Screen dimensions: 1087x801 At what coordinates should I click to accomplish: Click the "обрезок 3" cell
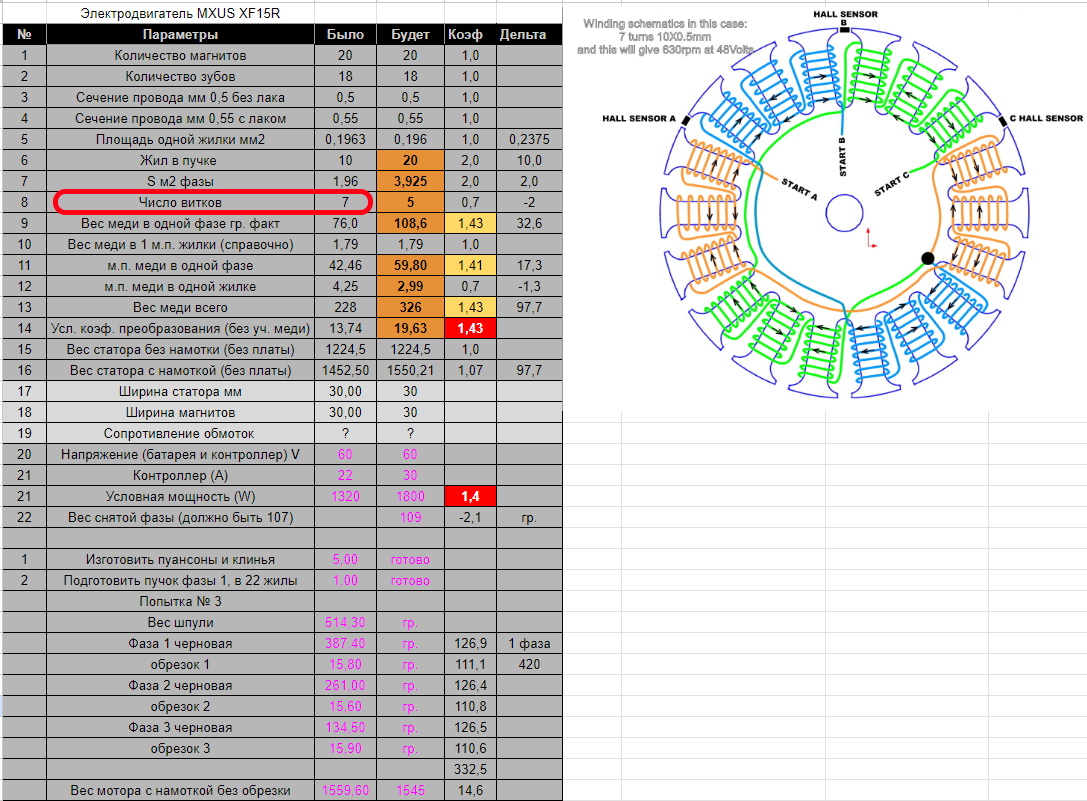click(180, 748)
